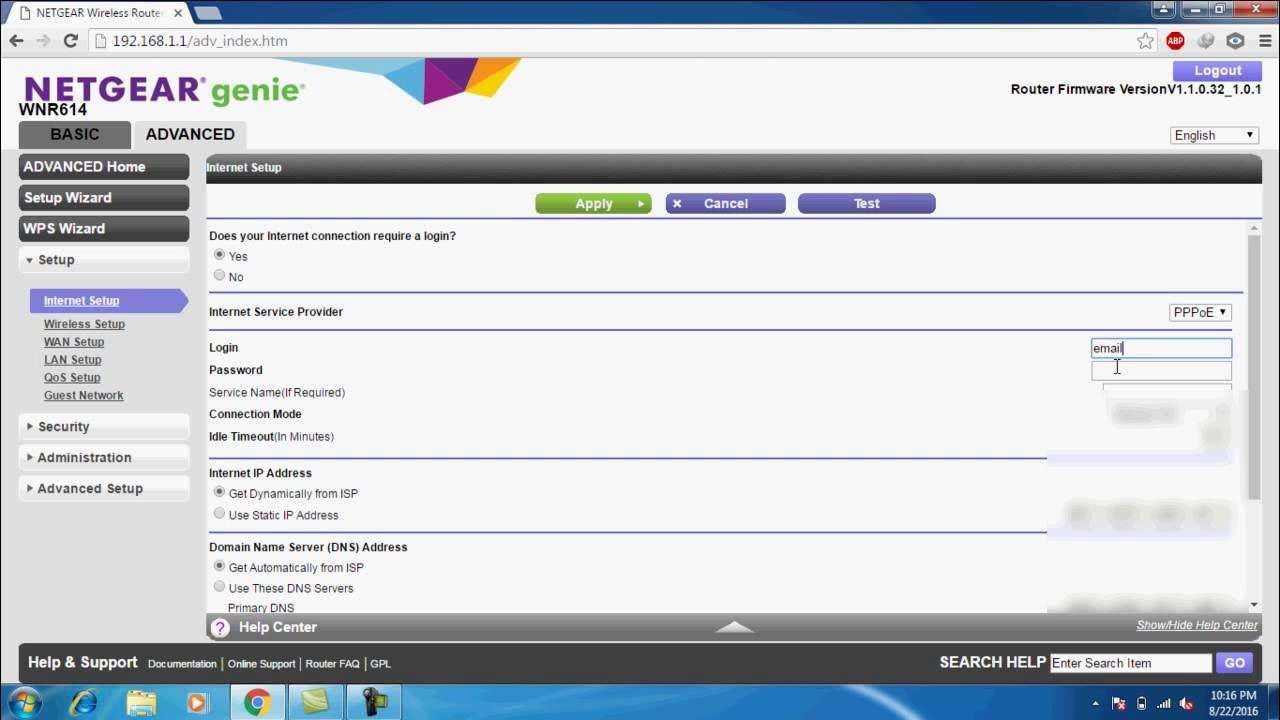Screen dimensions: 1280x720
Task: Open the Chrome user profile button
Action: pos(1161,9)
